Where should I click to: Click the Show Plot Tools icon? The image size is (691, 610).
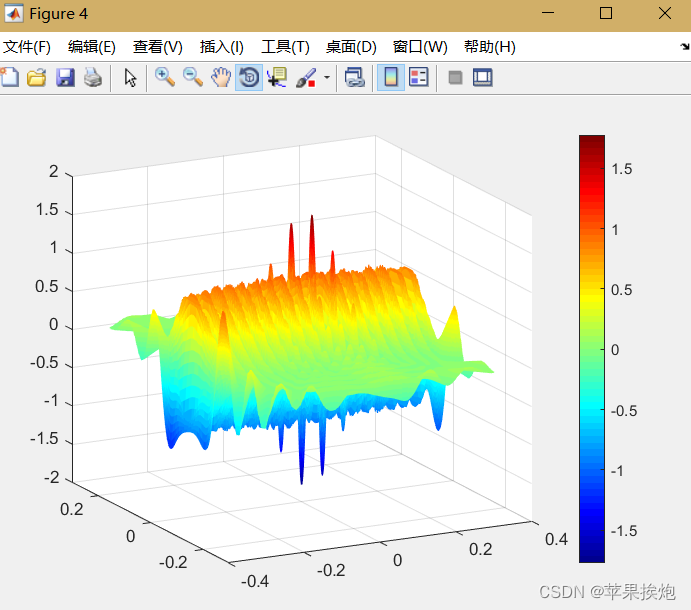point(483,78)
